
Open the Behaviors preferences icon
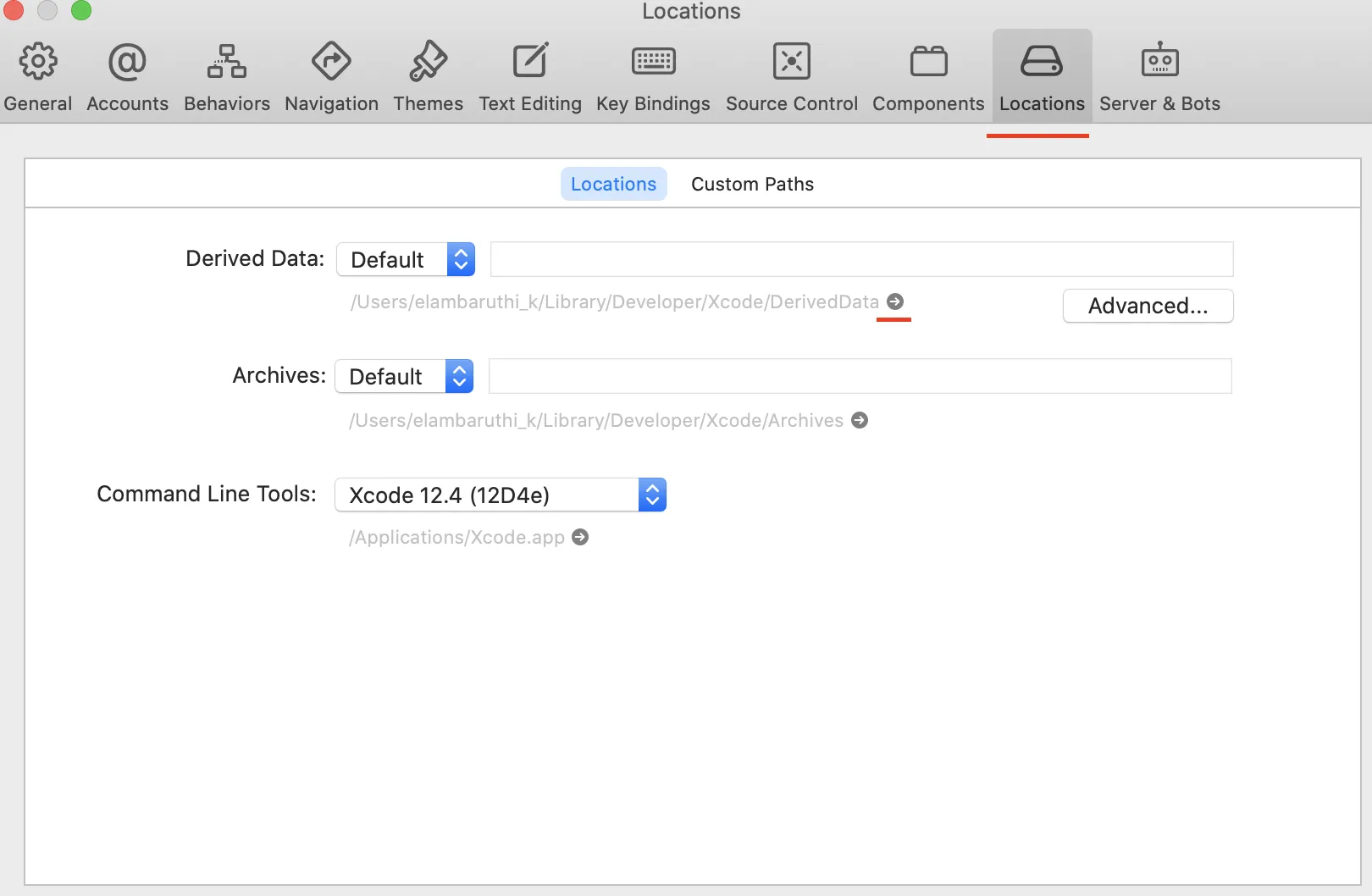click(227, 62)
